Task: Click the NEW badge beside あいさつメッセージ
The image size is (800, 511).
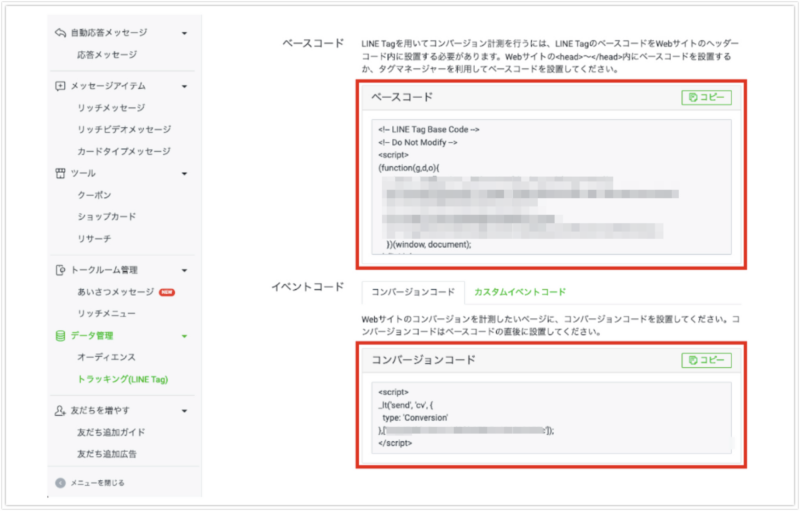Action: coord(167,292)
